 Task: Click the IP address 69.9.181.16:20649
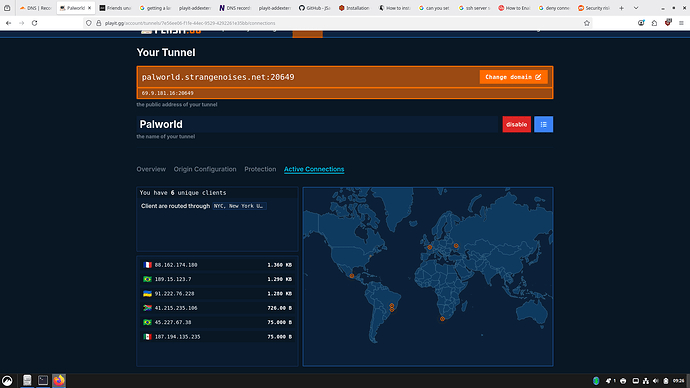click(x=167, y=93)
